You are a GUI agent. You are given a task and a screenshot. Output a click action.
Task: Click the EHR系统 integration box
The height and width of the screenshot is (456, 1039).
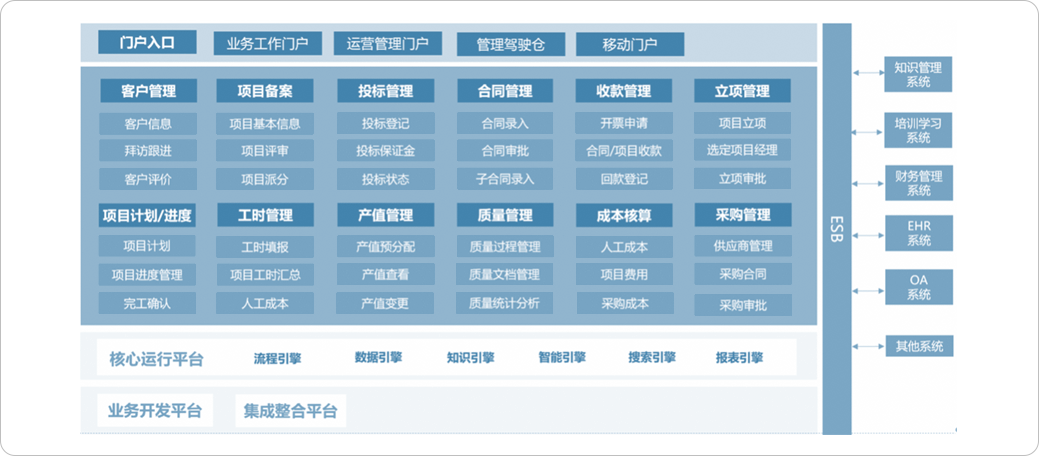click(918, 233)
